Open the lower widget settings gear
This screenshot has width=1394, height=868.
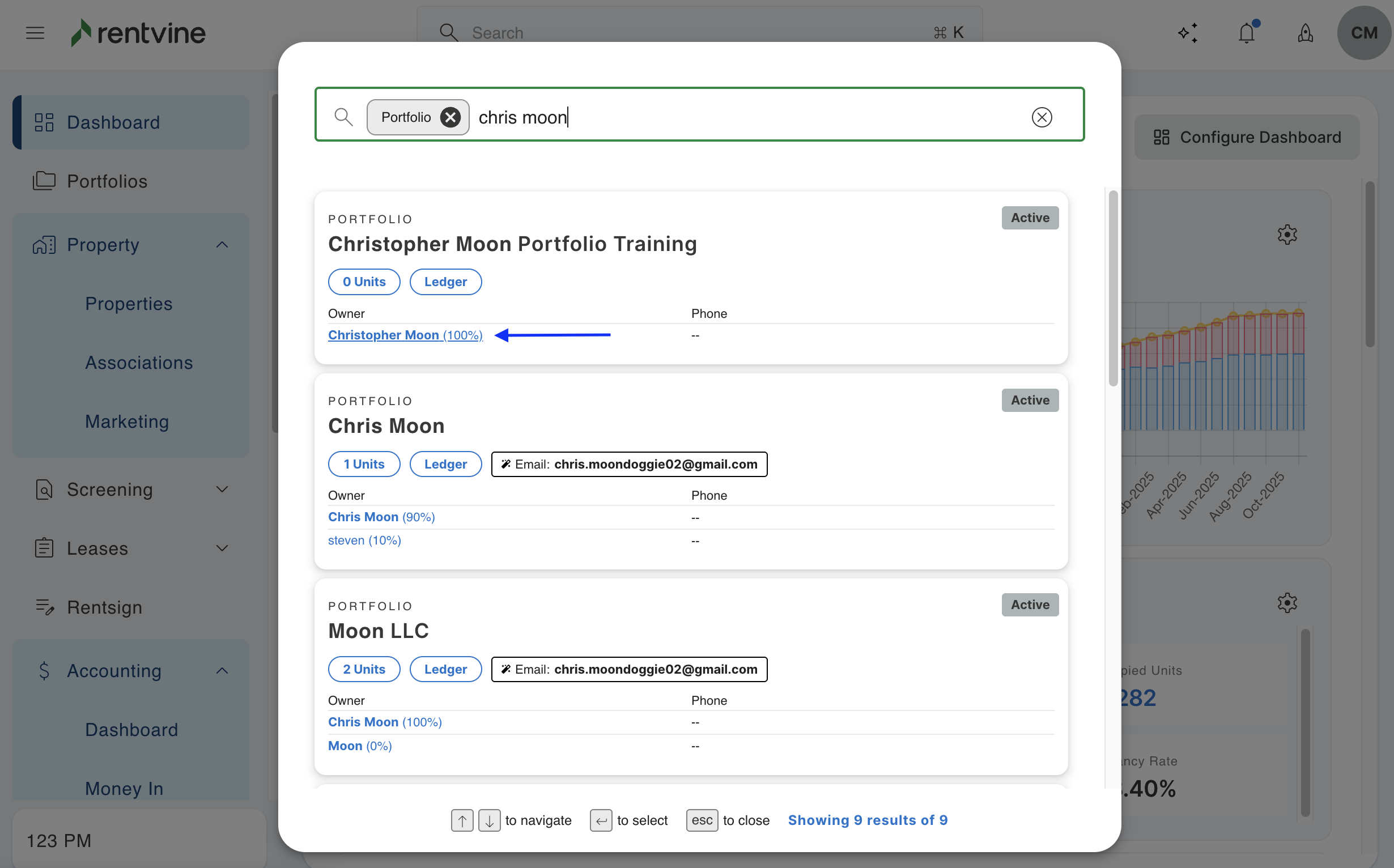[x=1287, y=603]
